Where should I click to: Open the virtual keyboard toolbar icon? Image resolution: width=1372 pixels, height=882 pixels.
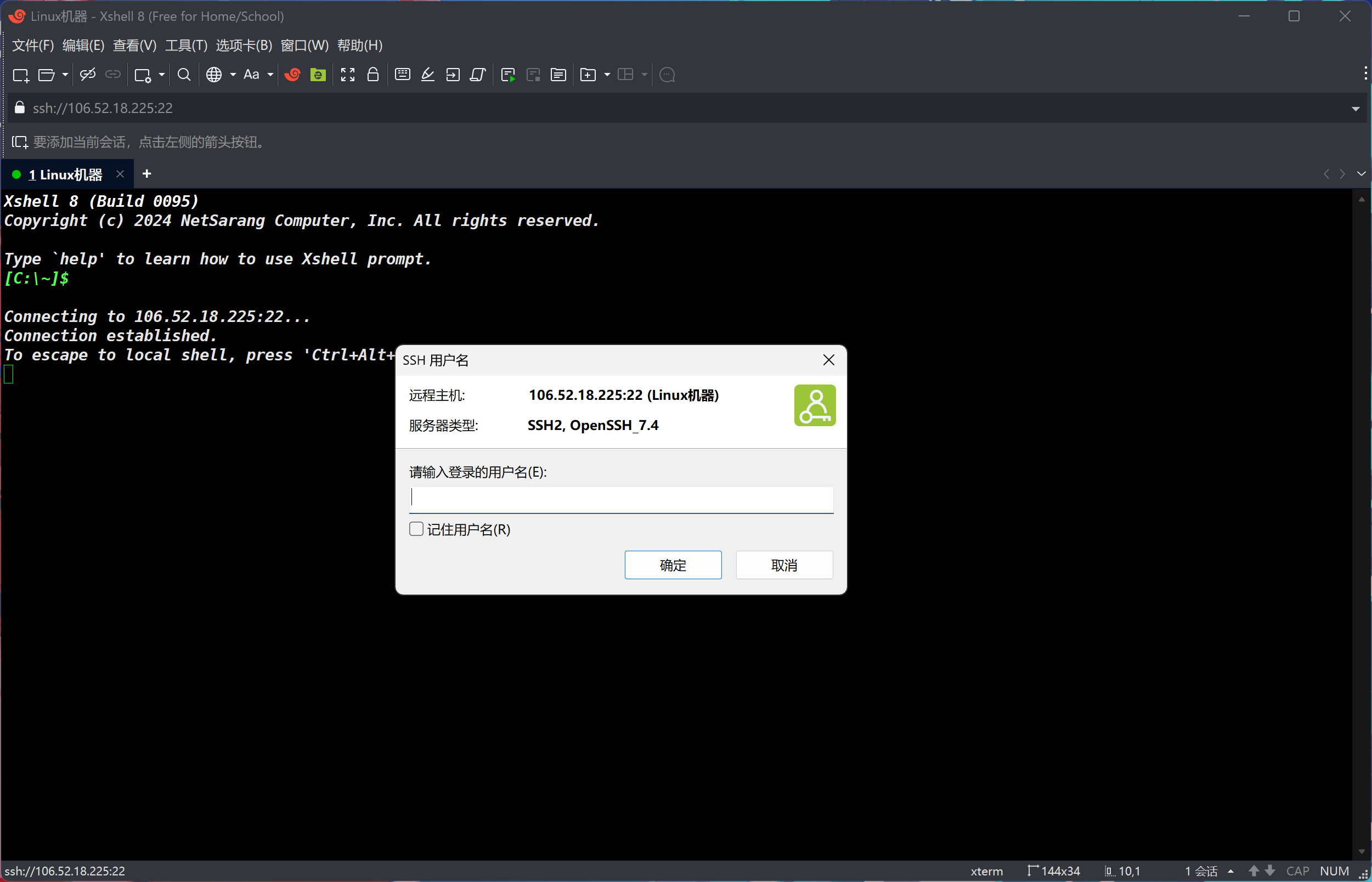tap(403, 75)
